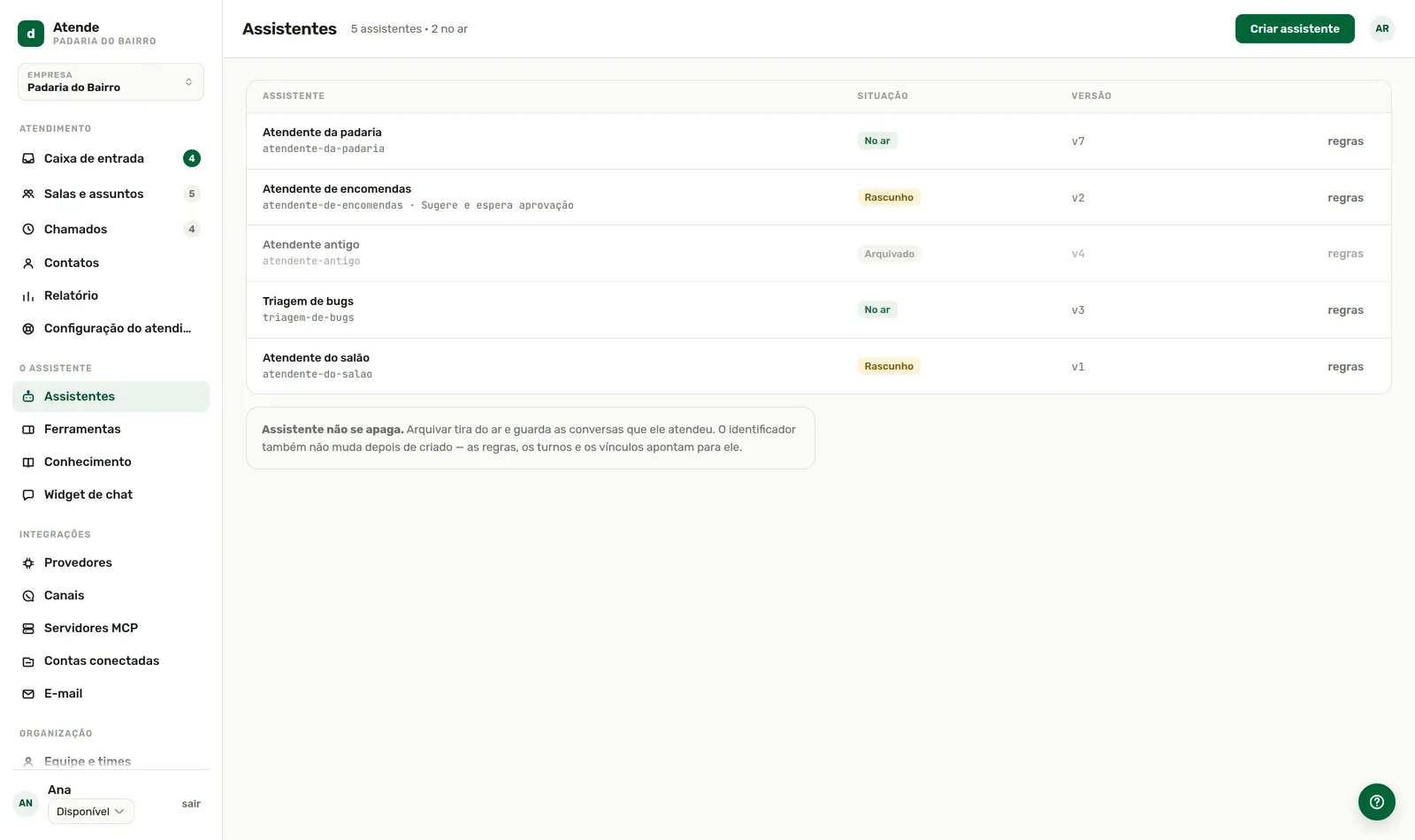Select the Atendente da padaria row name
Screen dimensions: 1415x840
(x=322, y=133)
